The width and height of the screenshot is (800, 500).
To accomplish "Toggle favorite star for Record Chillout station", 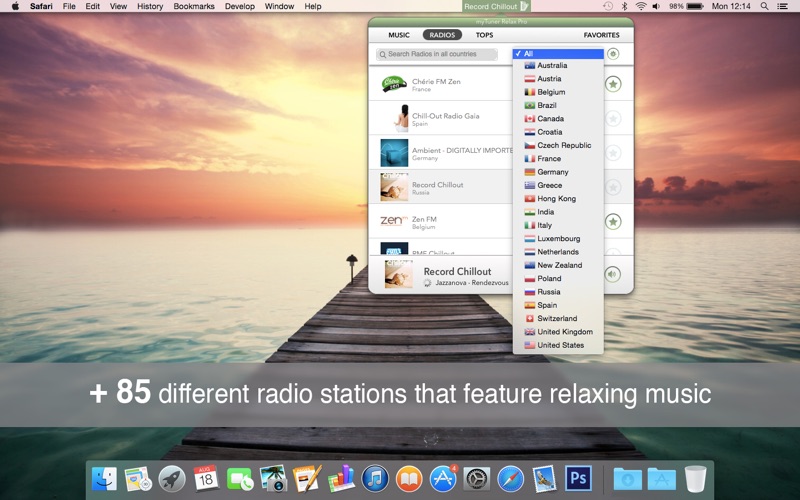I will [x=613, y=187].
